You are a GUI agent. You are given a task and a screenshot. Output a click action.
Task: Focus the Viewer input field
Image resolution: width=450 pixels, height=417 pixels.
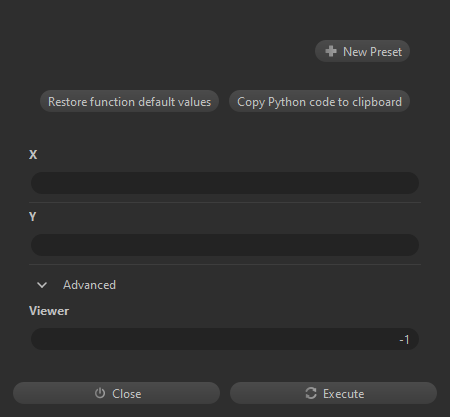[225, 339]
